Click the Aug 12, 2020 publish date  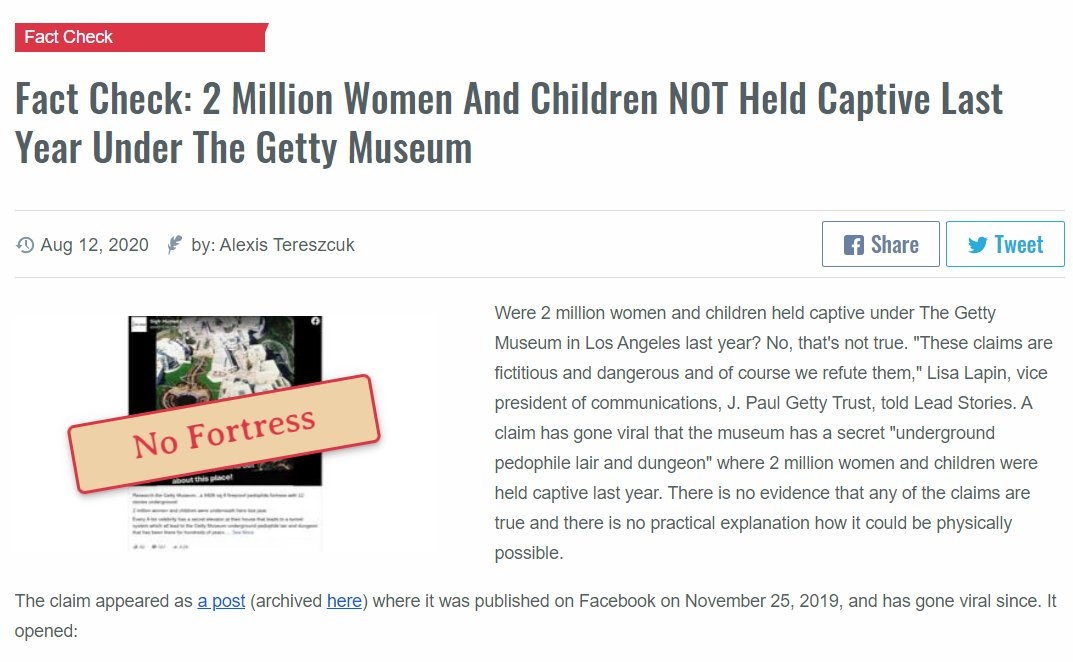(x=94, y=245)
